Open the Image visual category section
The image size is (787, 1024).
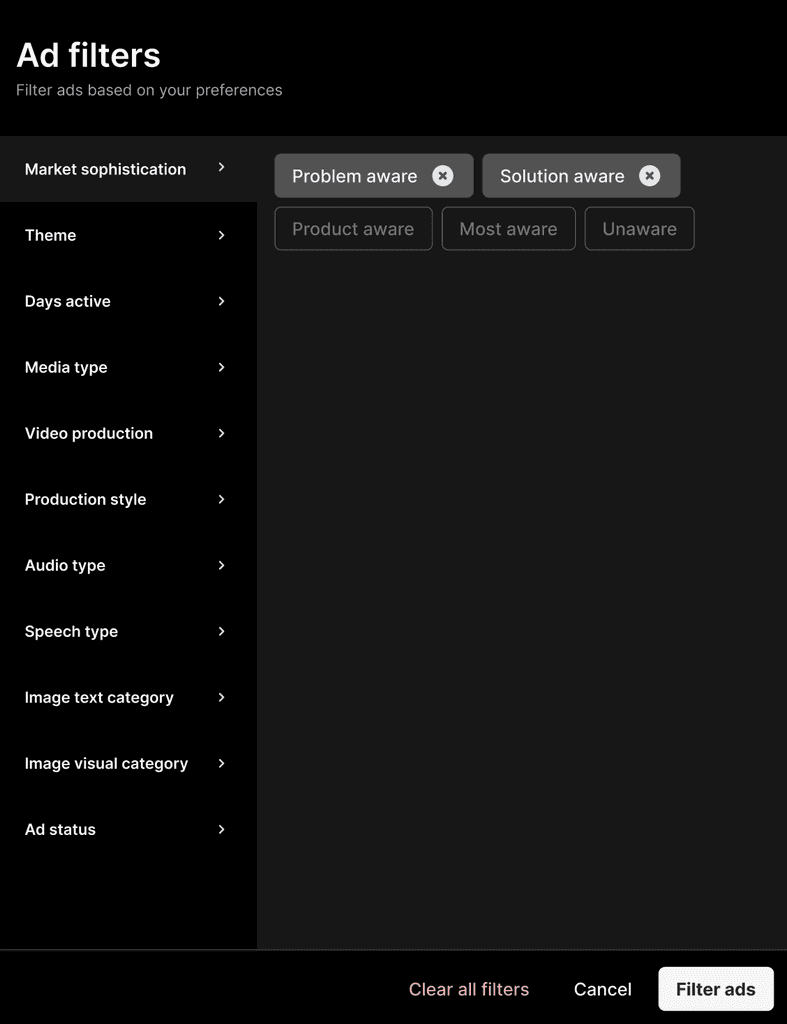tap(128, 763)
